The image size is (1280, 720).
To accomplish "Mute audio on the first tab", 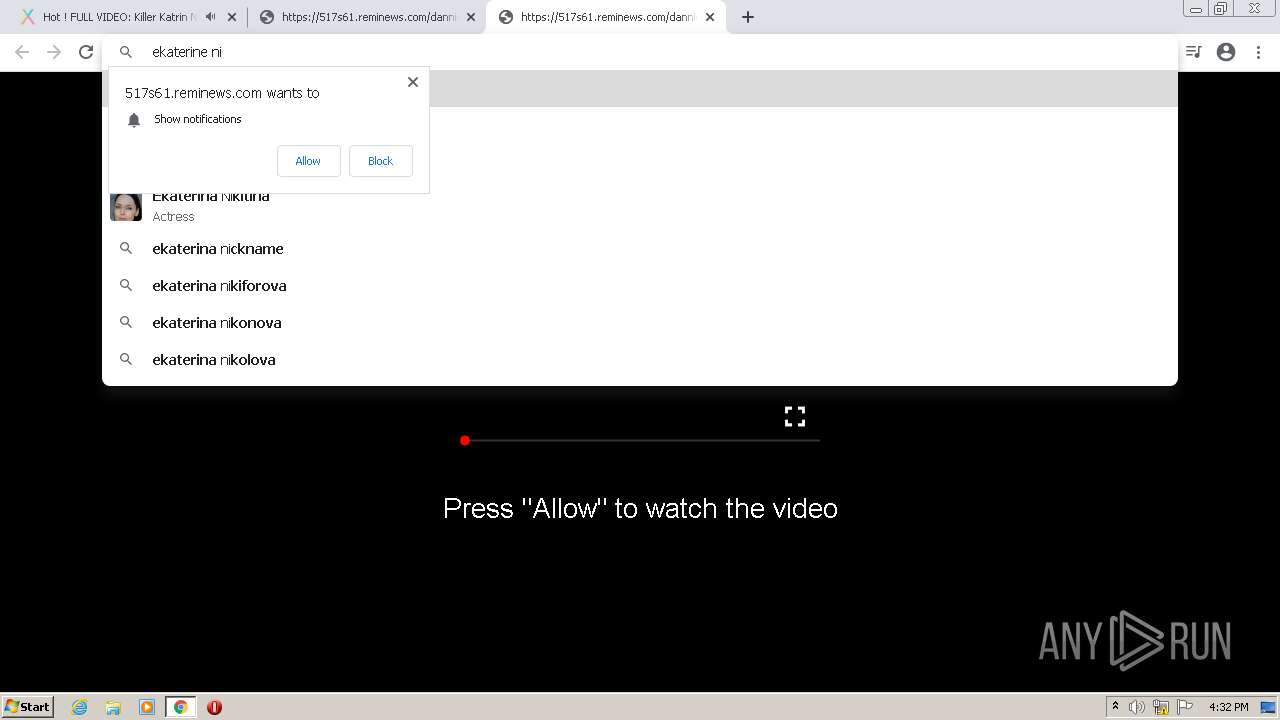I will [210, 17].
